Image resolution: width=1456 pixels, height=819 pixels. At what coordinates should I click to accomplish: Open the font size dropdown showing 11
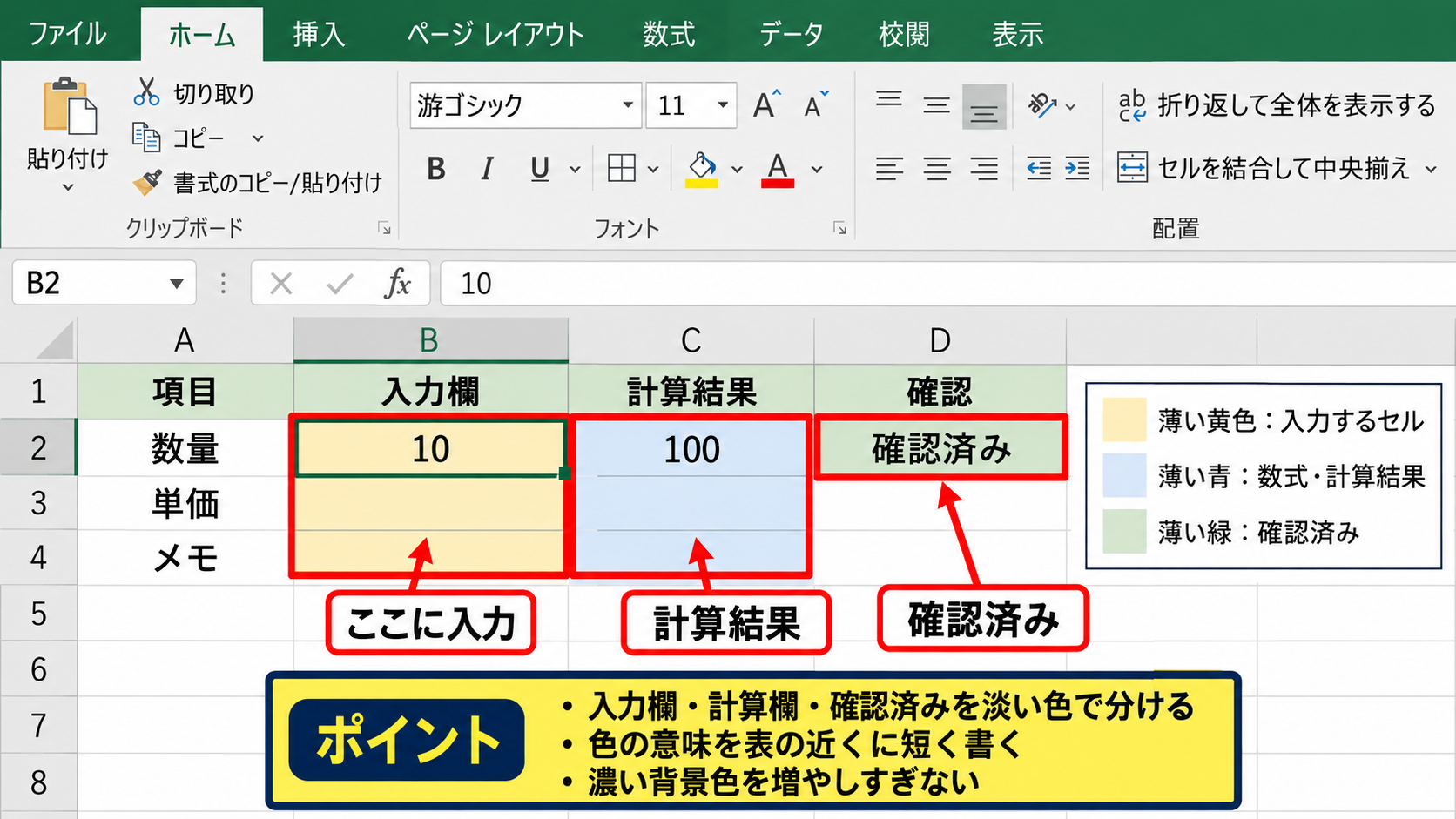[x=723, y=105]
